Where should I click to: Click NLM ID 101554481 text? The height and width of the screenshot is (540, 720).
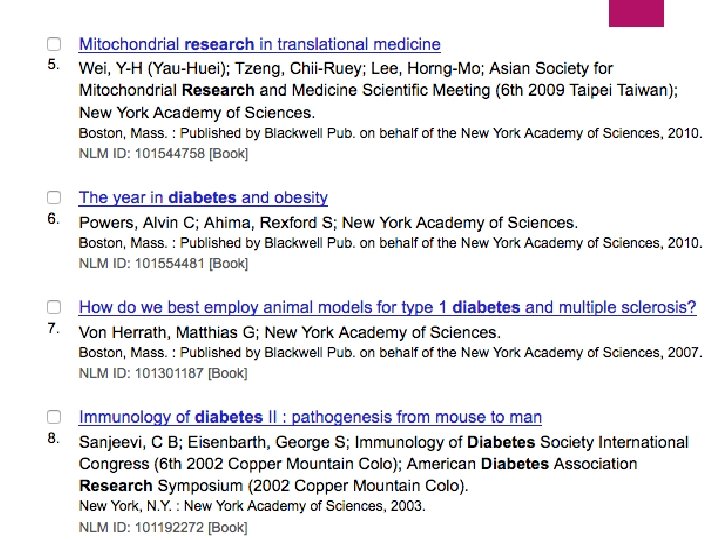(x=163, y=263)
